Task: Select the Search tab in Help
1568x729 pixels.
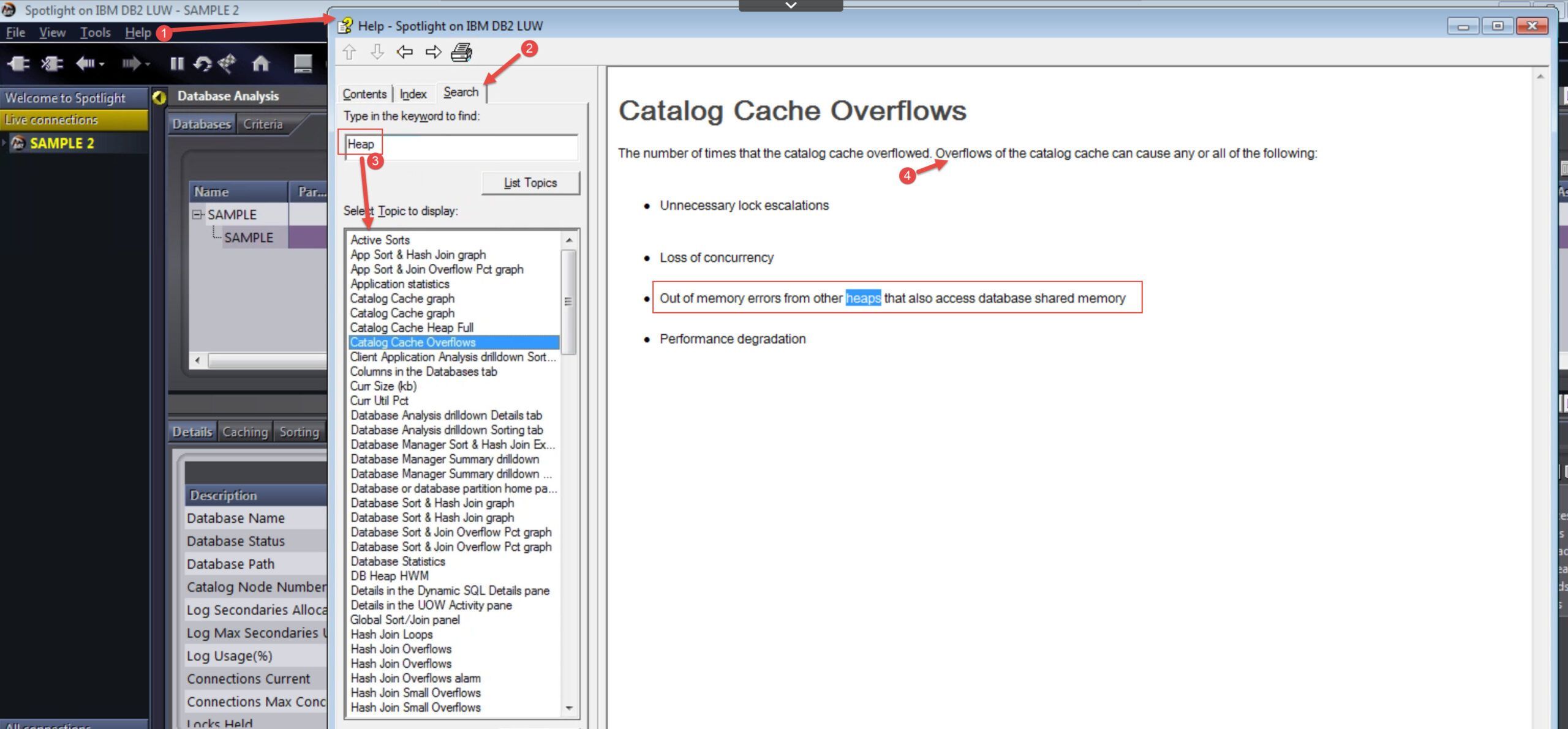Action: pos(461,92)
